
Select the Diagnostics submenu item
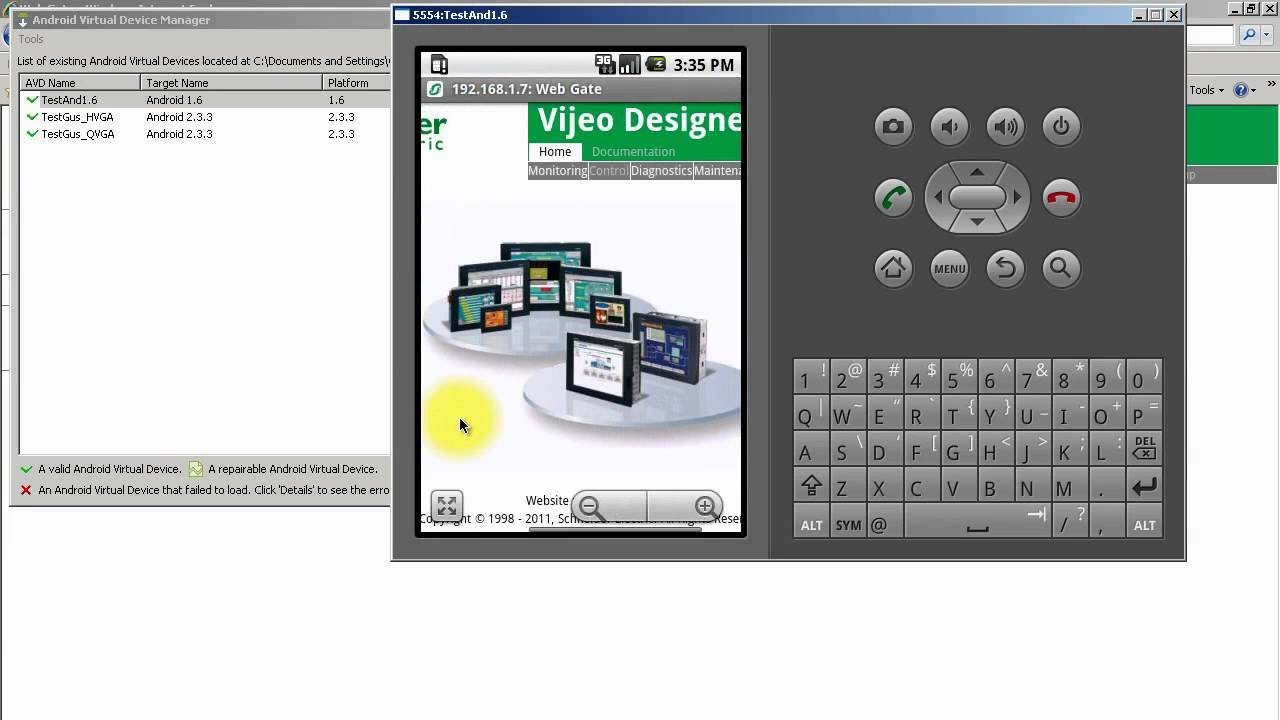(x=661, y=171)
